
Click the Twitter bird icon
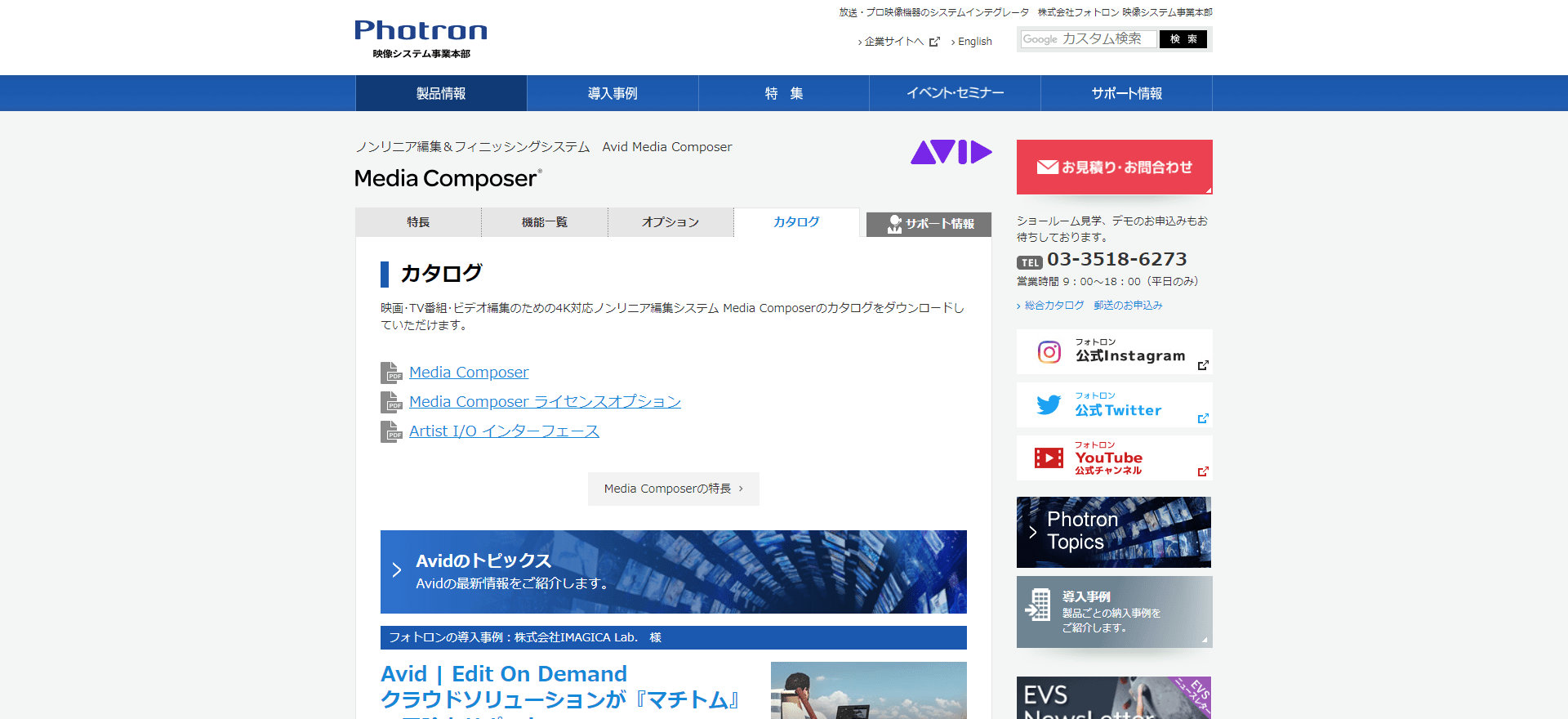click(1049, 404)
